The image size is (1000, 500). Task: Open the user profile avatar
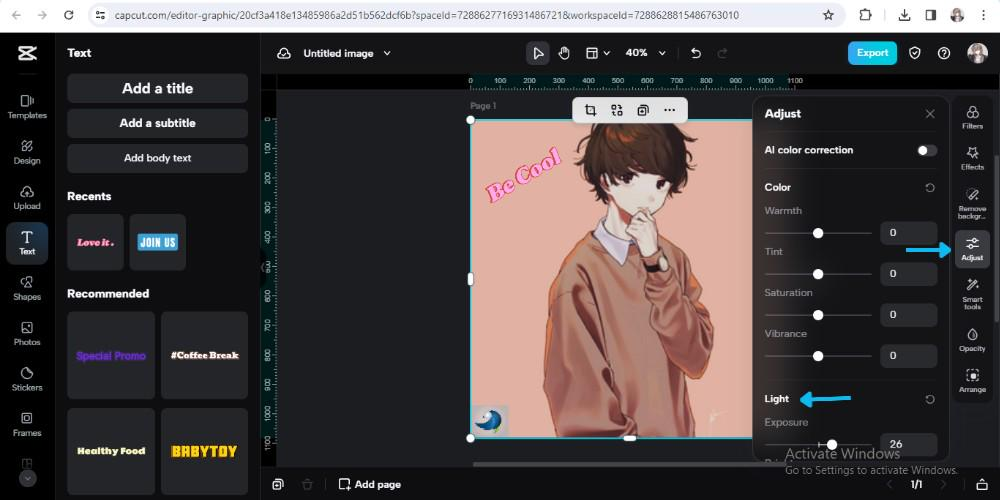point(977,54)
